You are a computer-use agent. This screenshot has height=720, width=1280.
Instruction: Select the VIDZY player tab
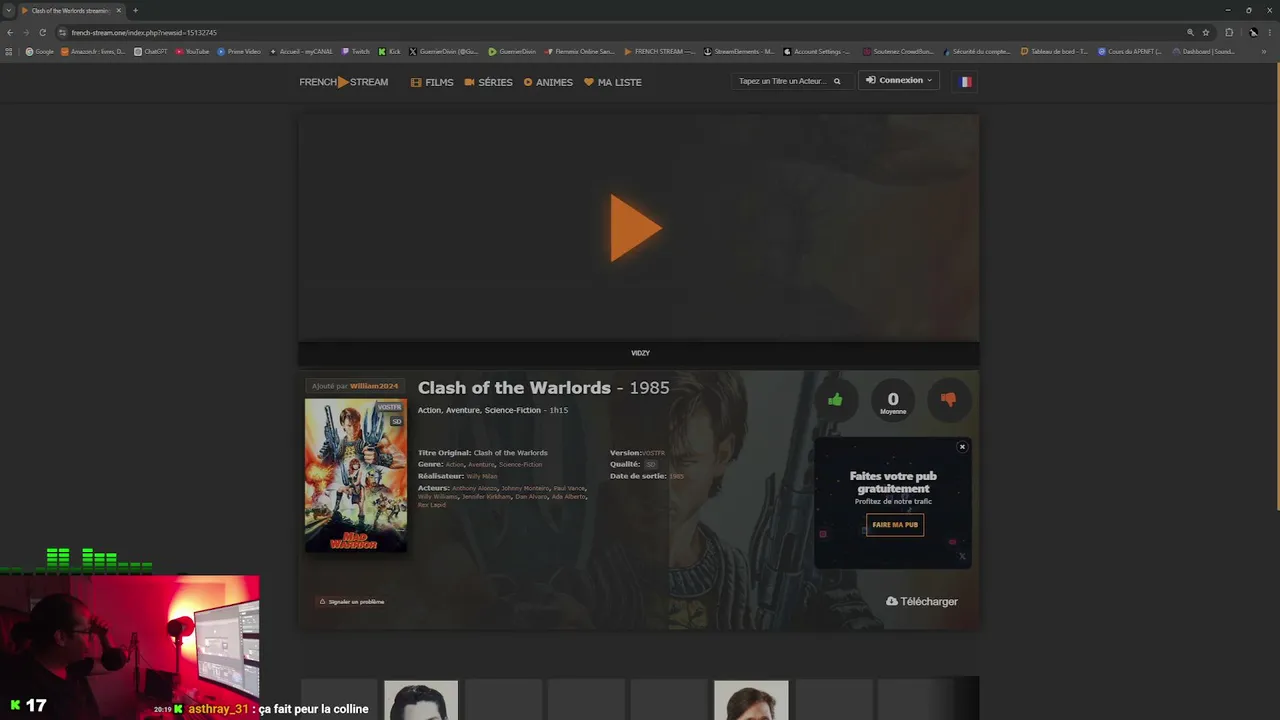[x=640, y=353]
